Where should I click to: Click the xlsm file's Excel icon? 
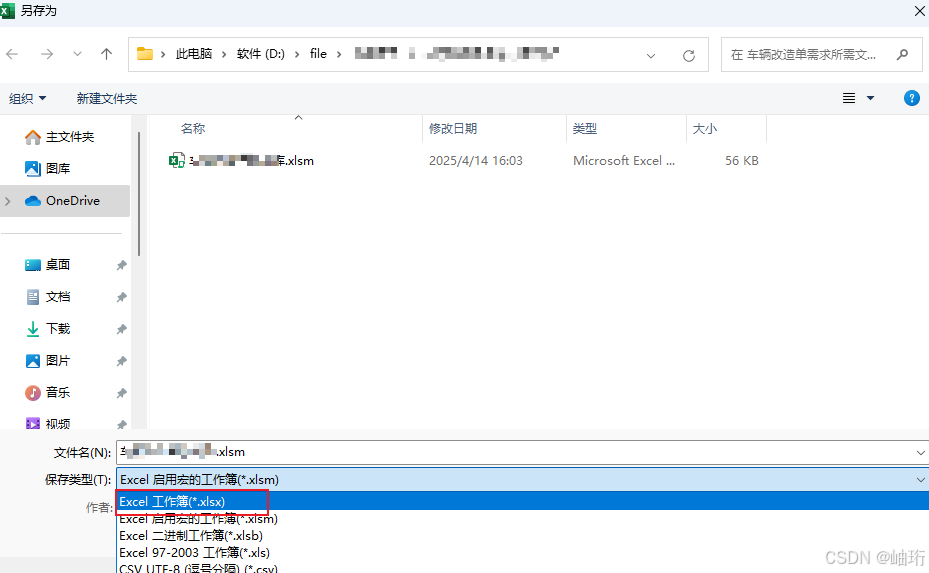pos(177,161)
